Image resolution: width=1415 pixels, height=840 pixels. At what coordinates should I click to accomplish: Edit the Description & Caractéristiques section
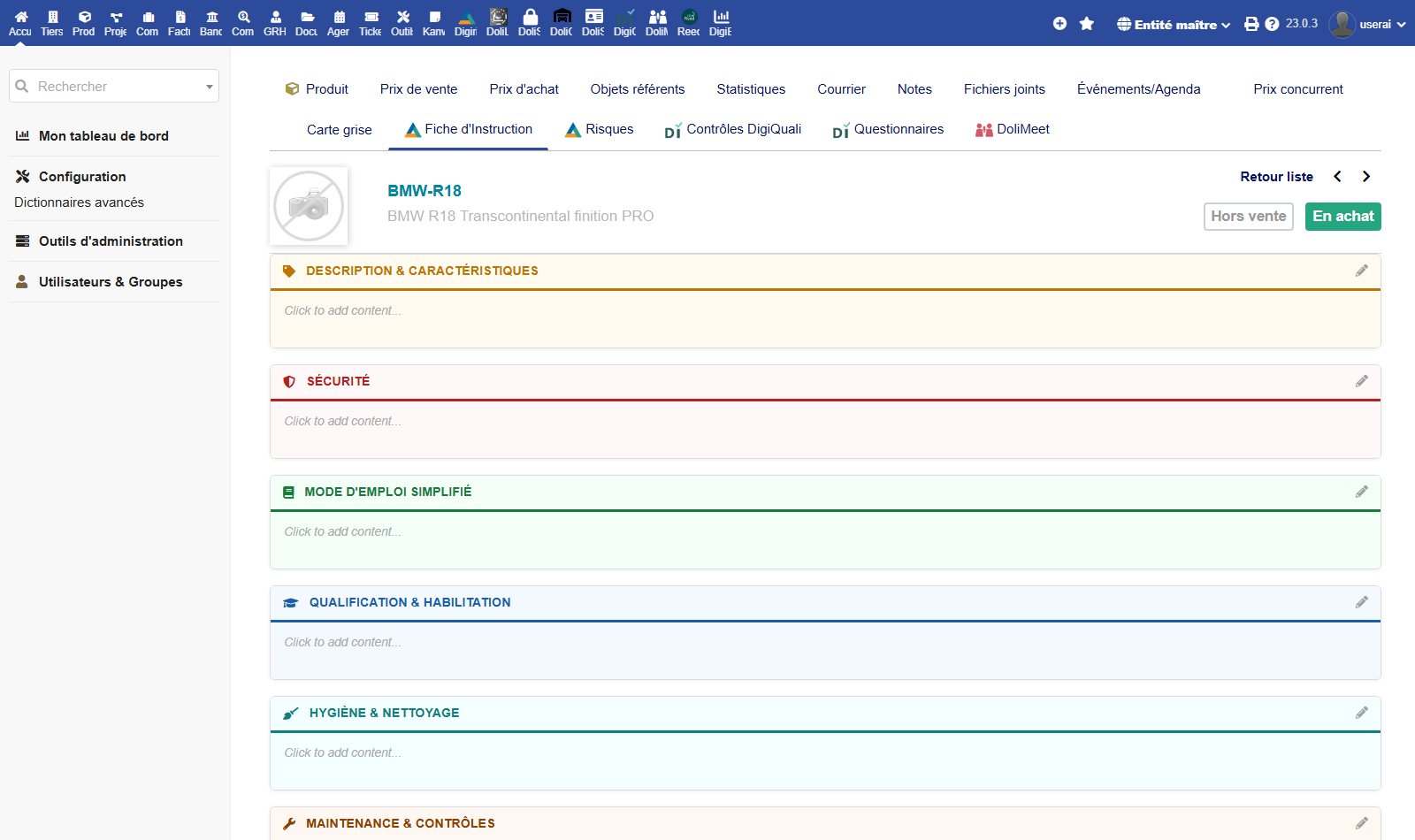tap(1362, 271)
